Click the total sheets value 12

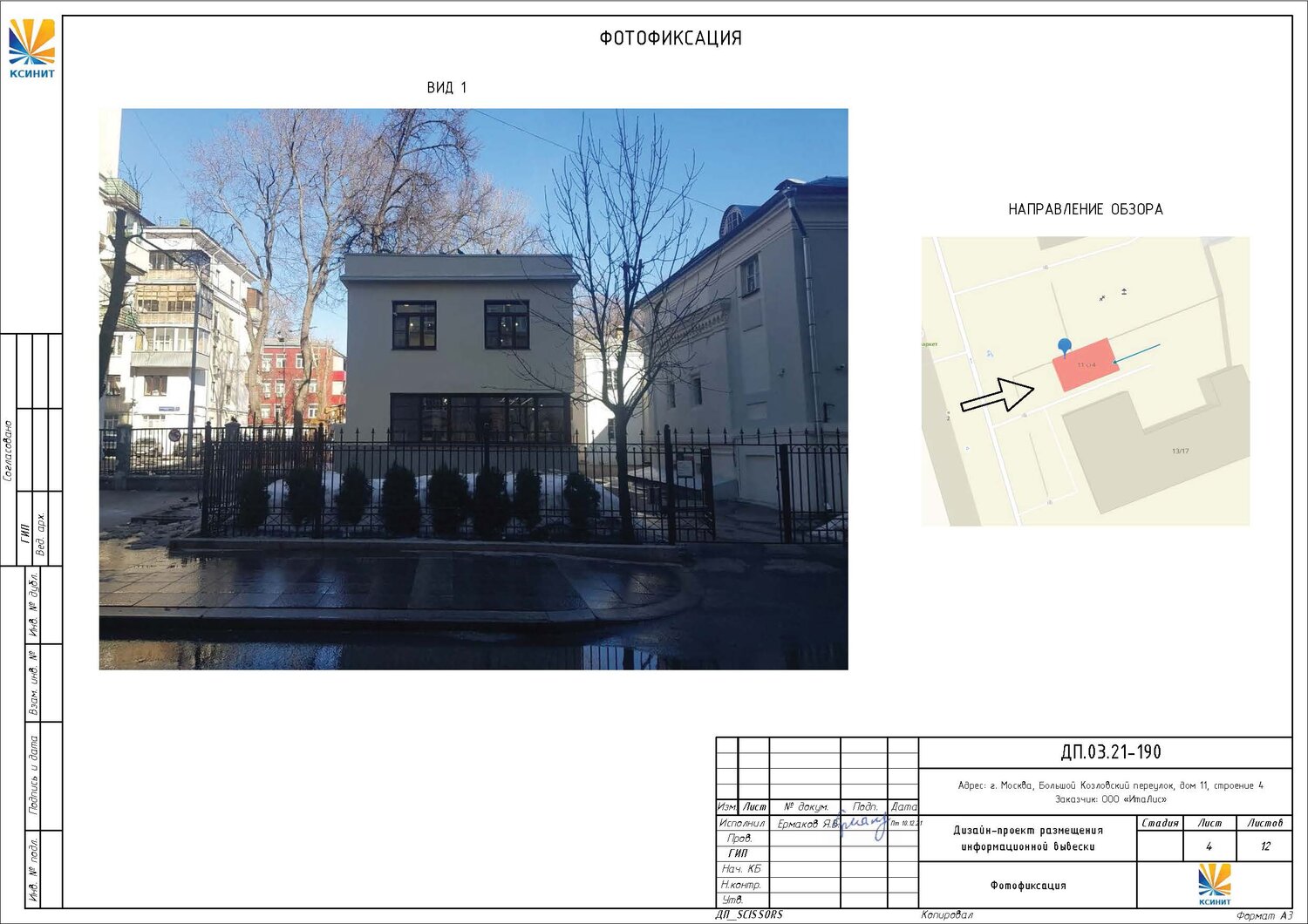coord(1264,846)
